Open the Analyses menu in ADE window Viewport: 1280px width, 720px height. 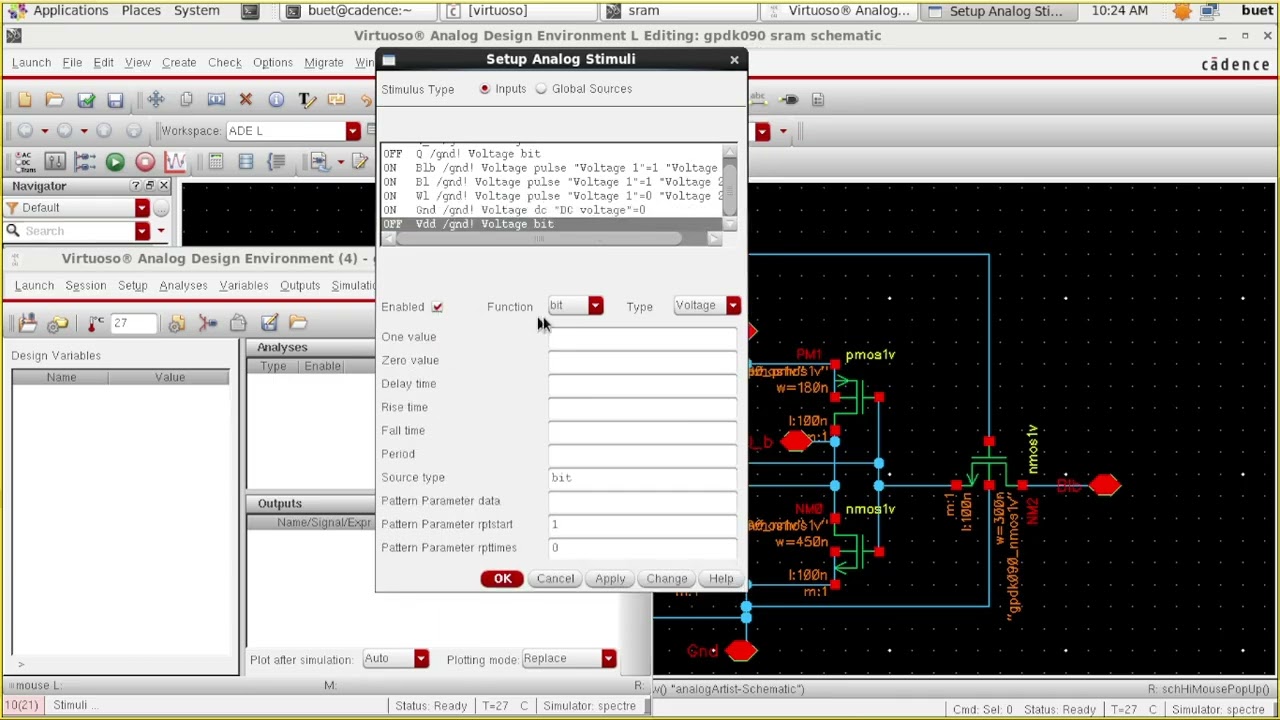[x=183, y=286]
